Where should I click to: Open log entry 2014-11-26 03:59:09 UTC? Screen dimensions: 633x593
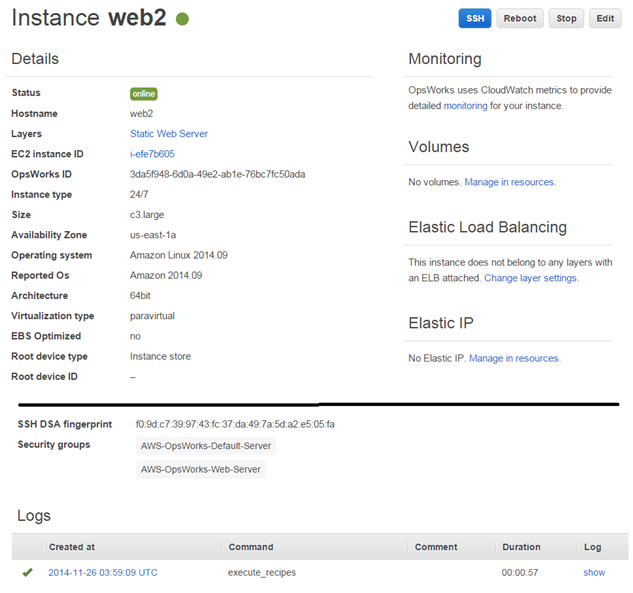point(103,572)
